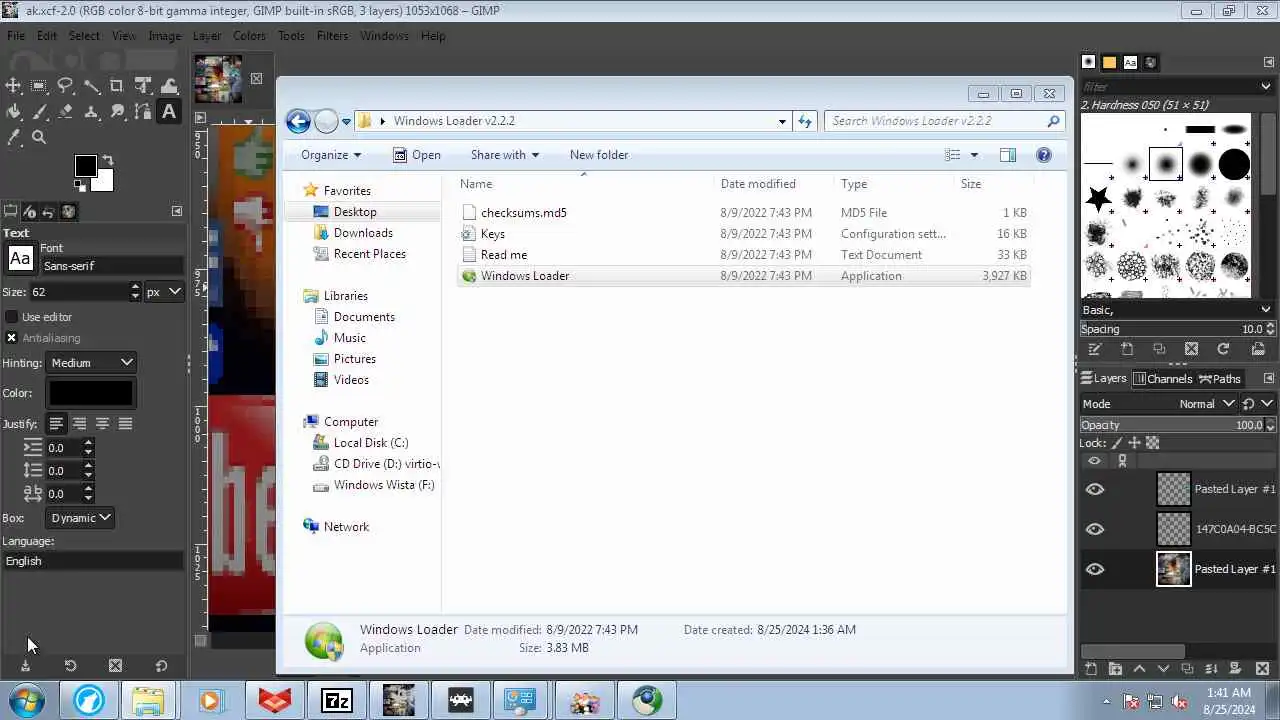
Task: Toggle lock position and size
Action: [x=1134, y=443]
